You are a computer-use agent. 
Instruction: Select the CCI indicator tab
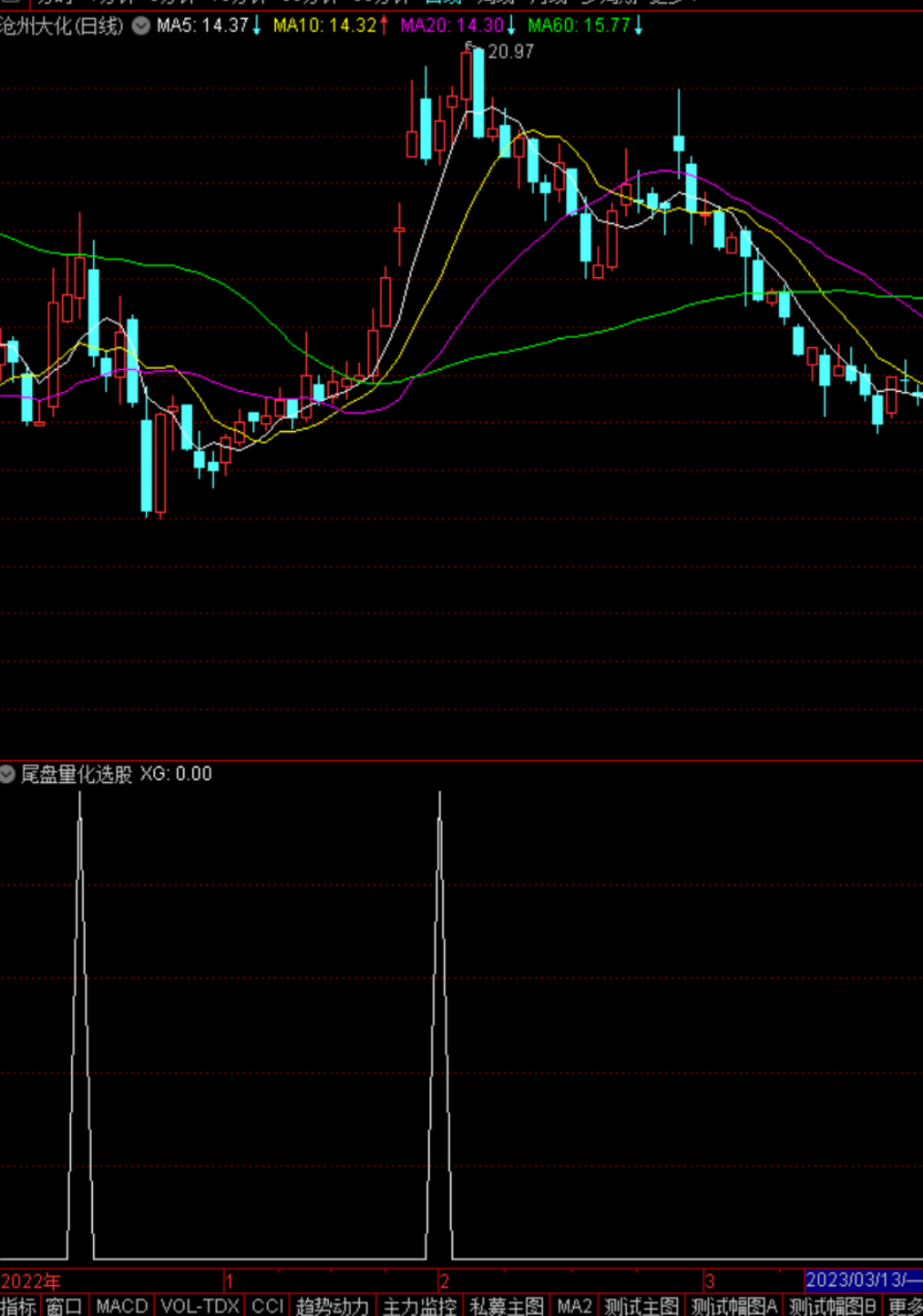(268, 1305)
